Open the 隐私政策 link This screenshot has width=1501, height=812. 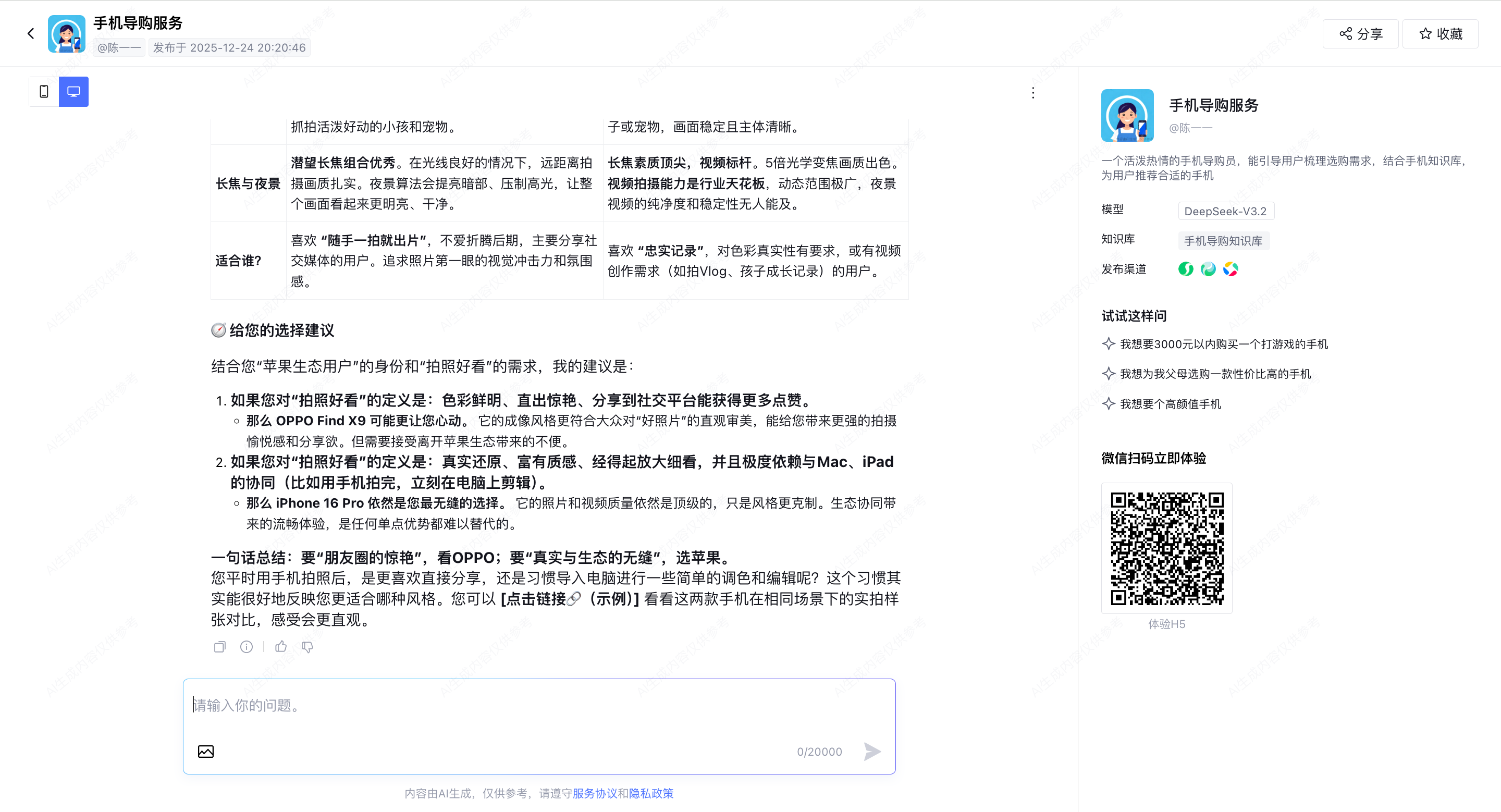click(x=651, y=793)
